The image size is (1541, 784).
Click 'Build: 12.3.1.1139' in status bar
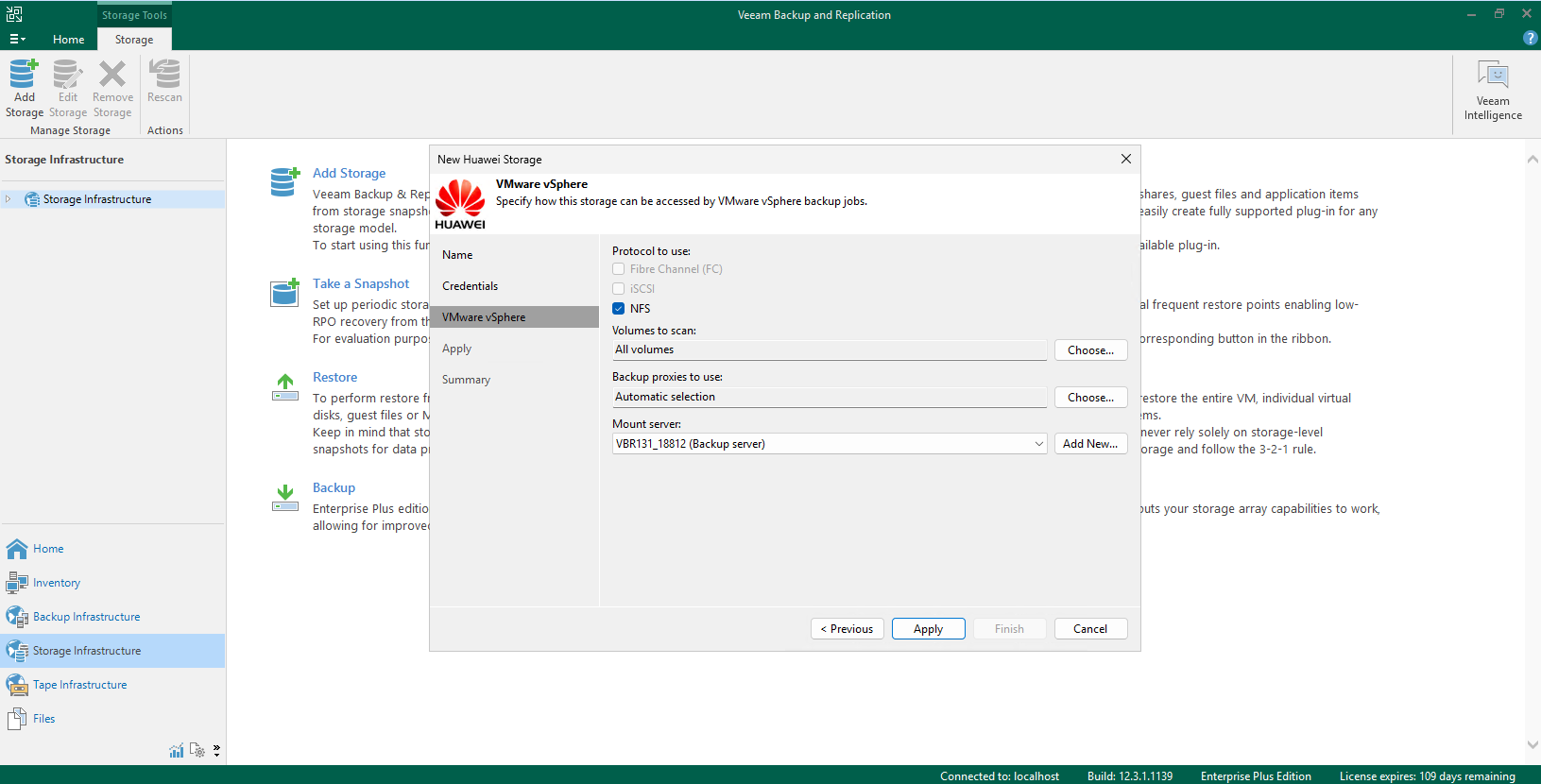tap(1130, 776)
